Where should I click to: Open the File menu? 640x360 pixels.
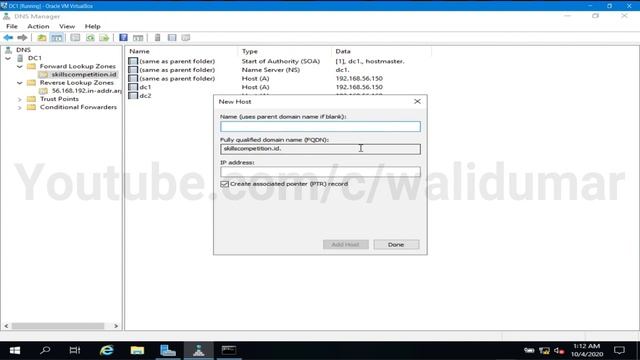(x=12, y=26)
